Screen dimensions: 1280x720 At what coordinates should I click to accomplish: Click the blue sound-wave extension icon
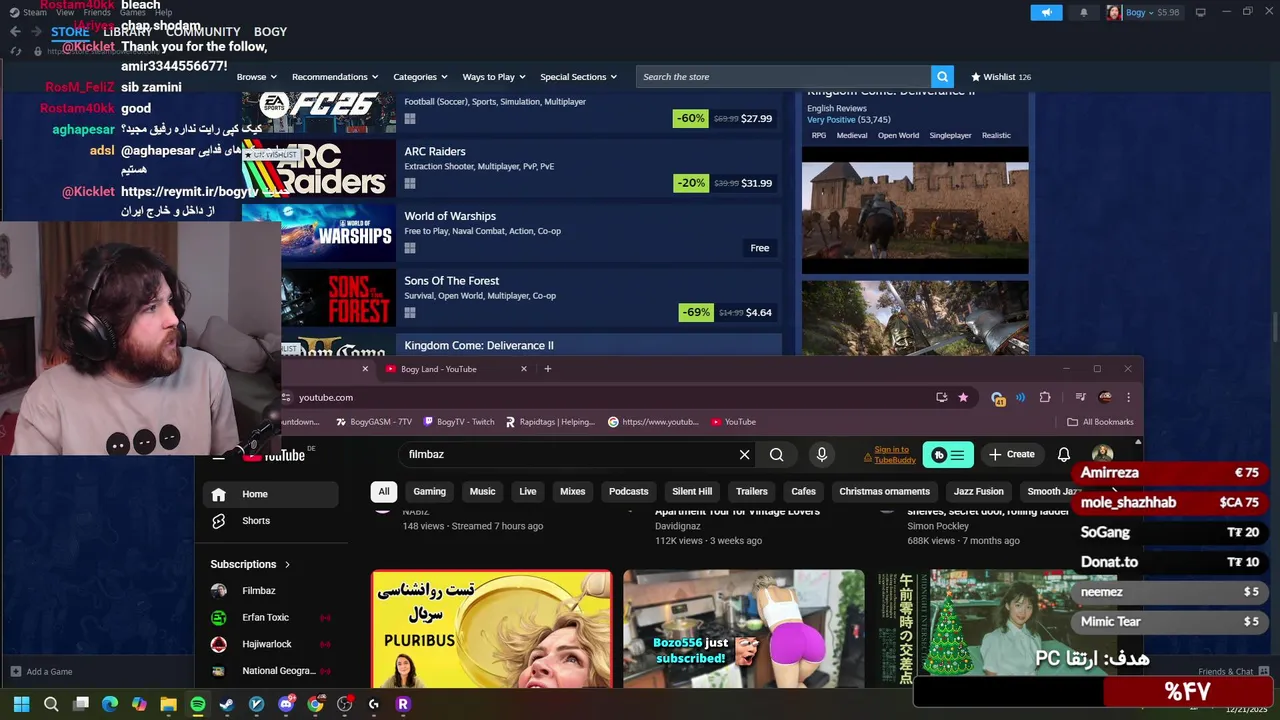click(x=1020, y=397)
